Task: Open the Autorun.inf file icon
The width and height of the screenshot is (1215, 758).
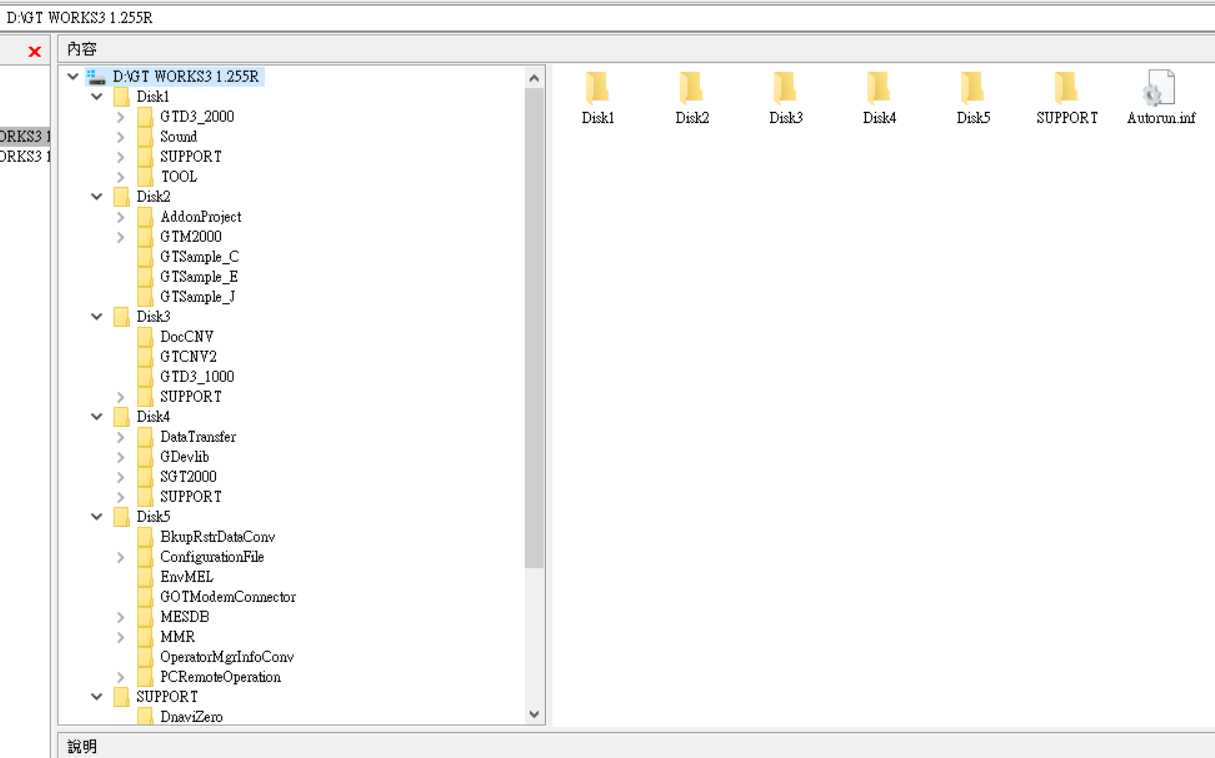Action: tap(1160, 89)
